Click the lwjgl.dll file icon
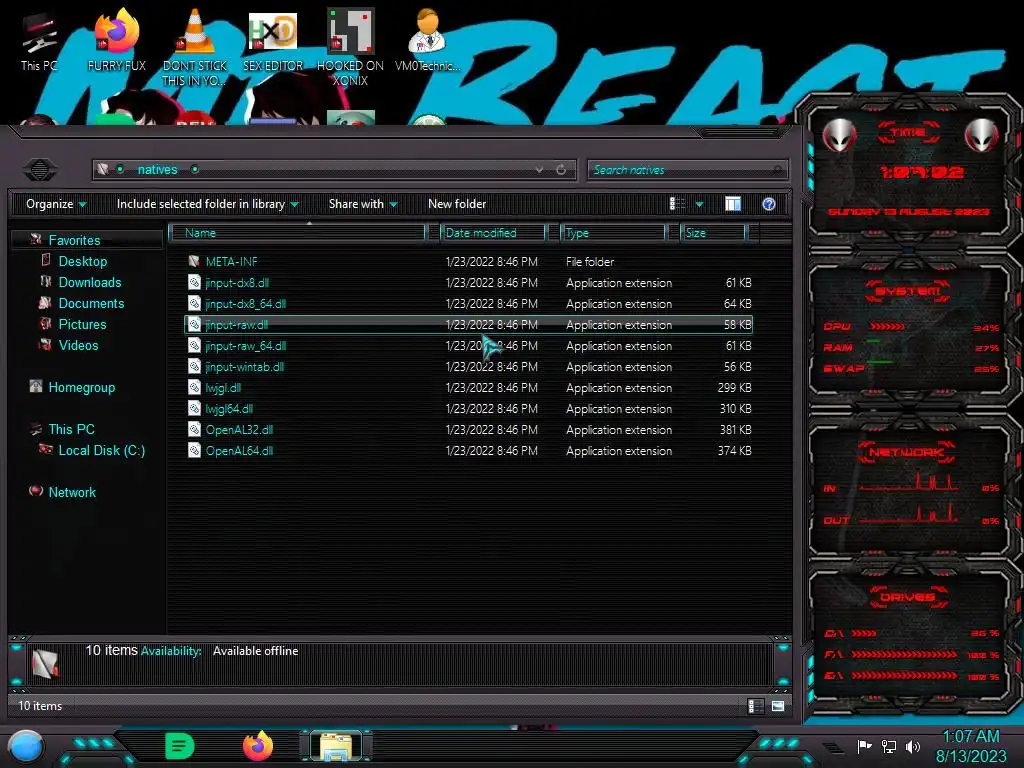Screen dimensions: 1024x768 click(194, 387)
